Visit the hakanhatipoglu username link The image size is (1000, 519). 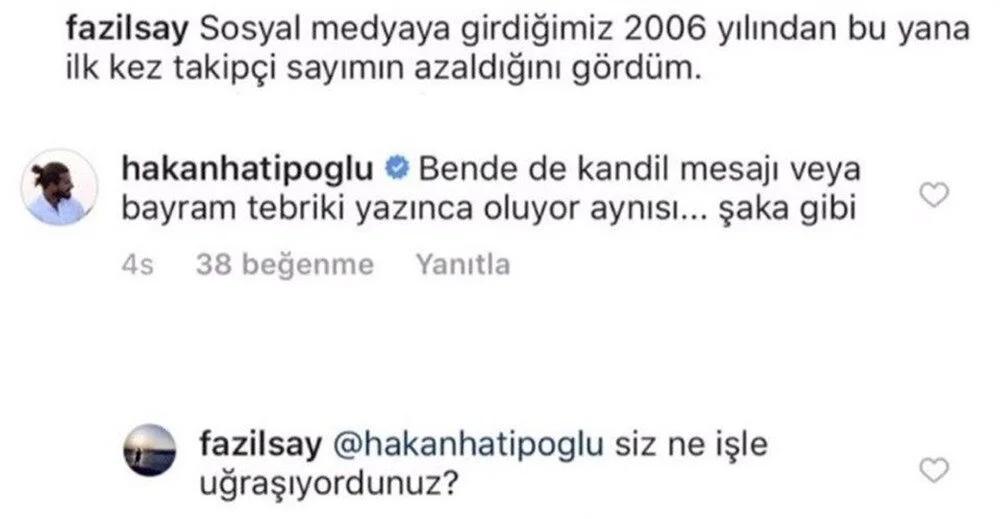pos(247,169)
